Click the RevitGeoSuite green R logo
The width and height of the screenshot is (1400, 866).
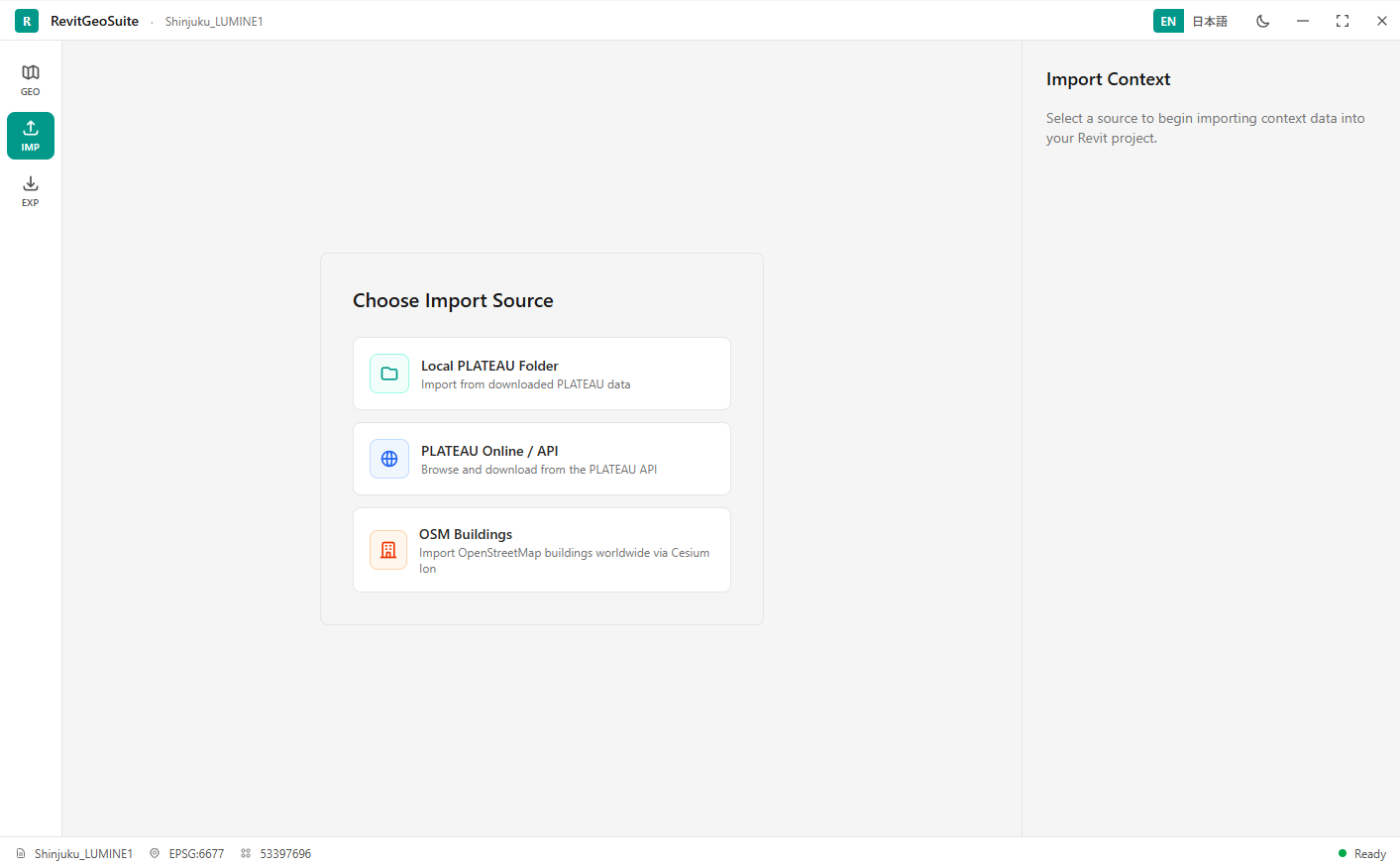click(x=27, y=21)
